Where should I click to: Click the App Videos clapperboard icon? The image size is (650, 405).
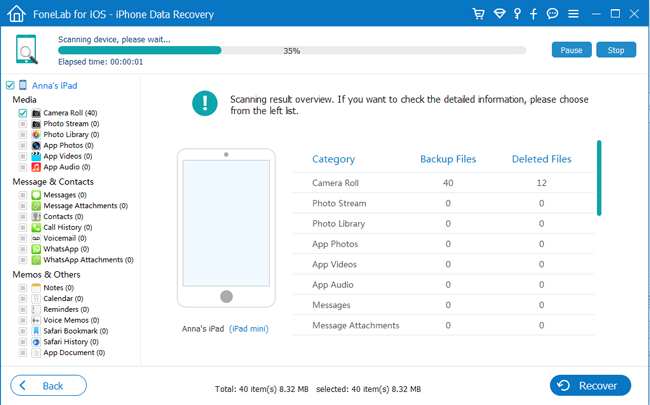36,156
